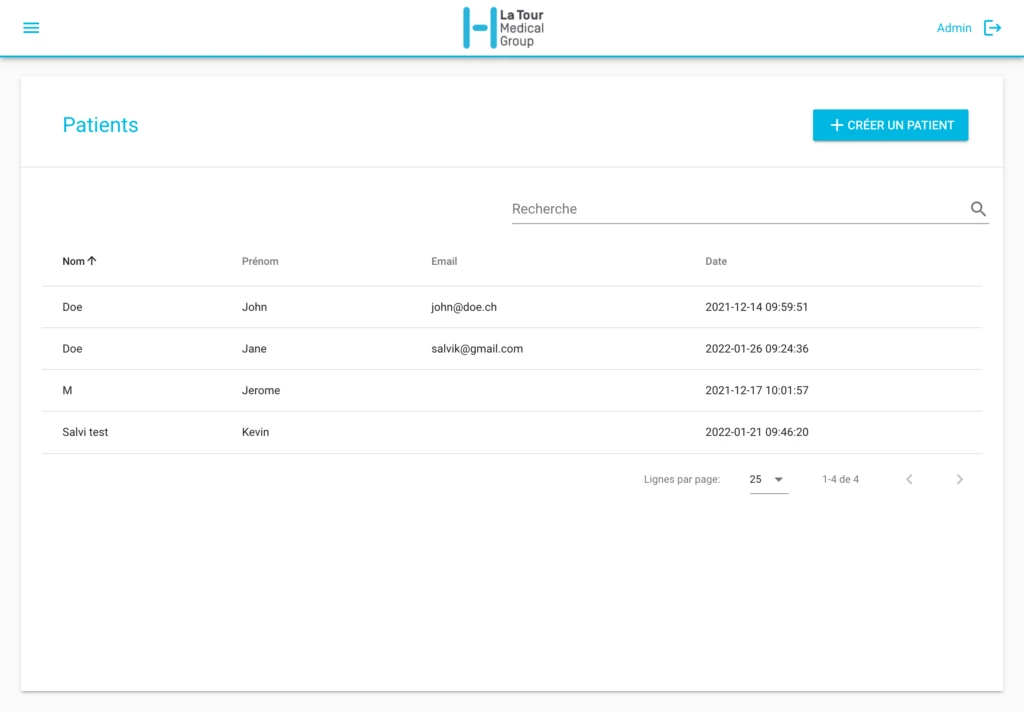Open the rows per page dropdown
Screen dimensions: 1024x712
pyautogui.click(x=768, y=479)
